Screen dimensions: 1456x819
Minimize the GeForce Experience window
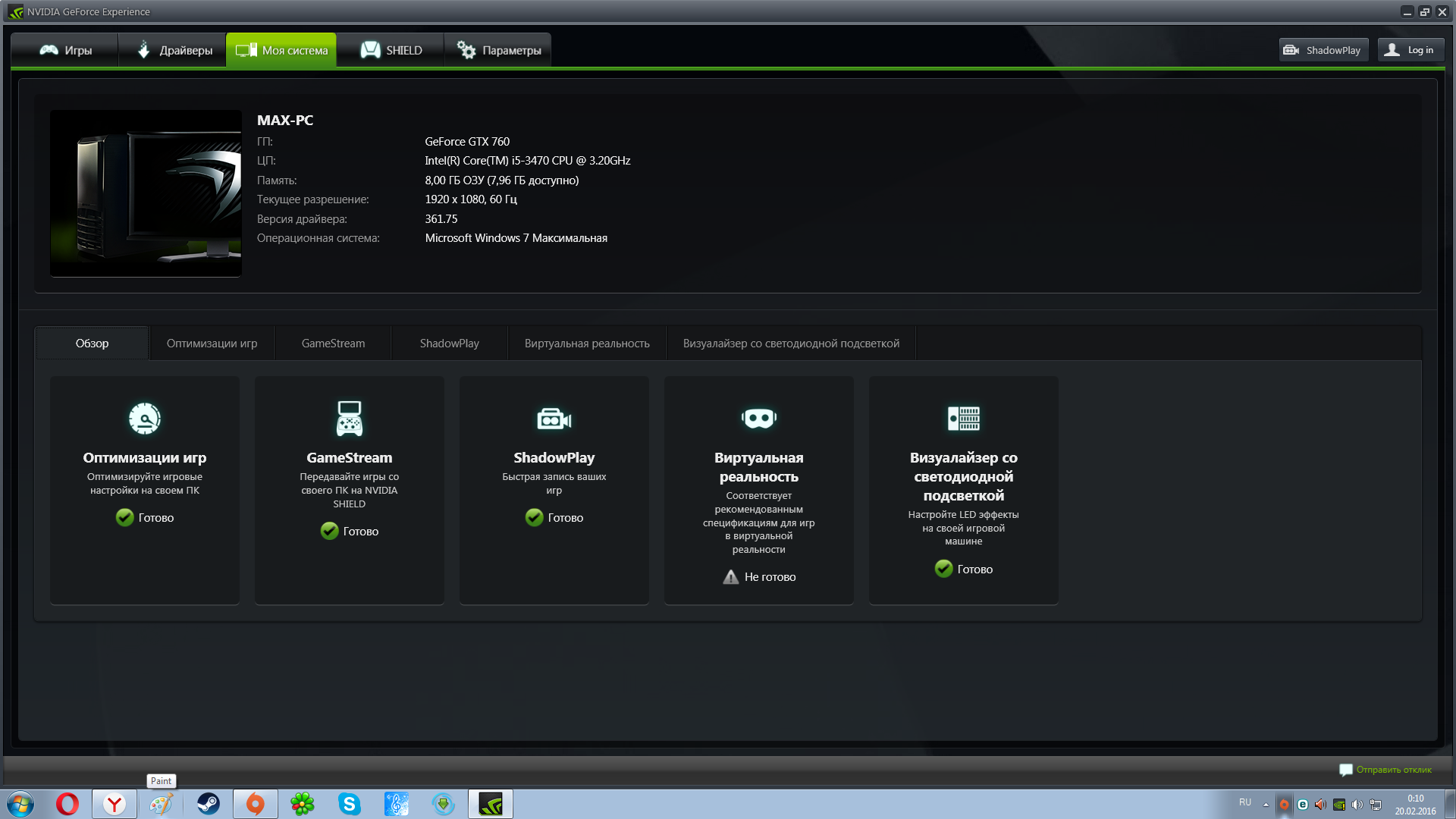click(1407, 11)
